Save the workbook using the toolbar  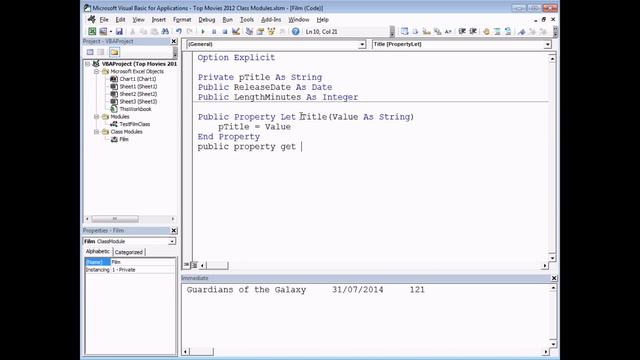pos(119,31)
